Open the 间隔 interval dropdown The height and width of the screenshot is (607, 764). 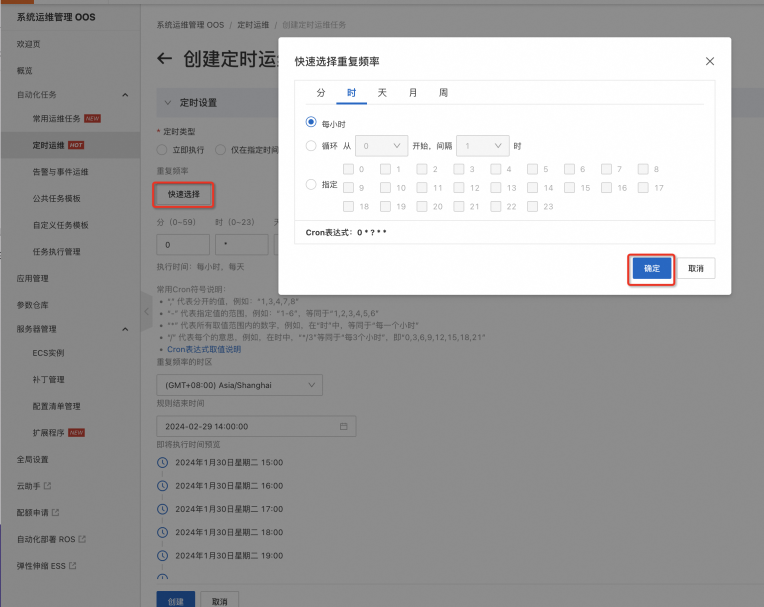[x=483, y=146]
